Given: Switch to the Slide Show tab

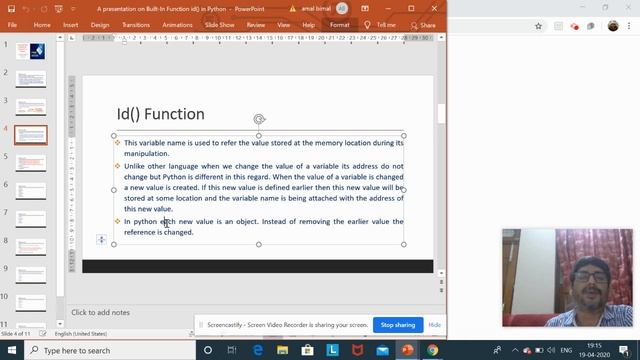Looking at the screenshot, I should 220,25.
